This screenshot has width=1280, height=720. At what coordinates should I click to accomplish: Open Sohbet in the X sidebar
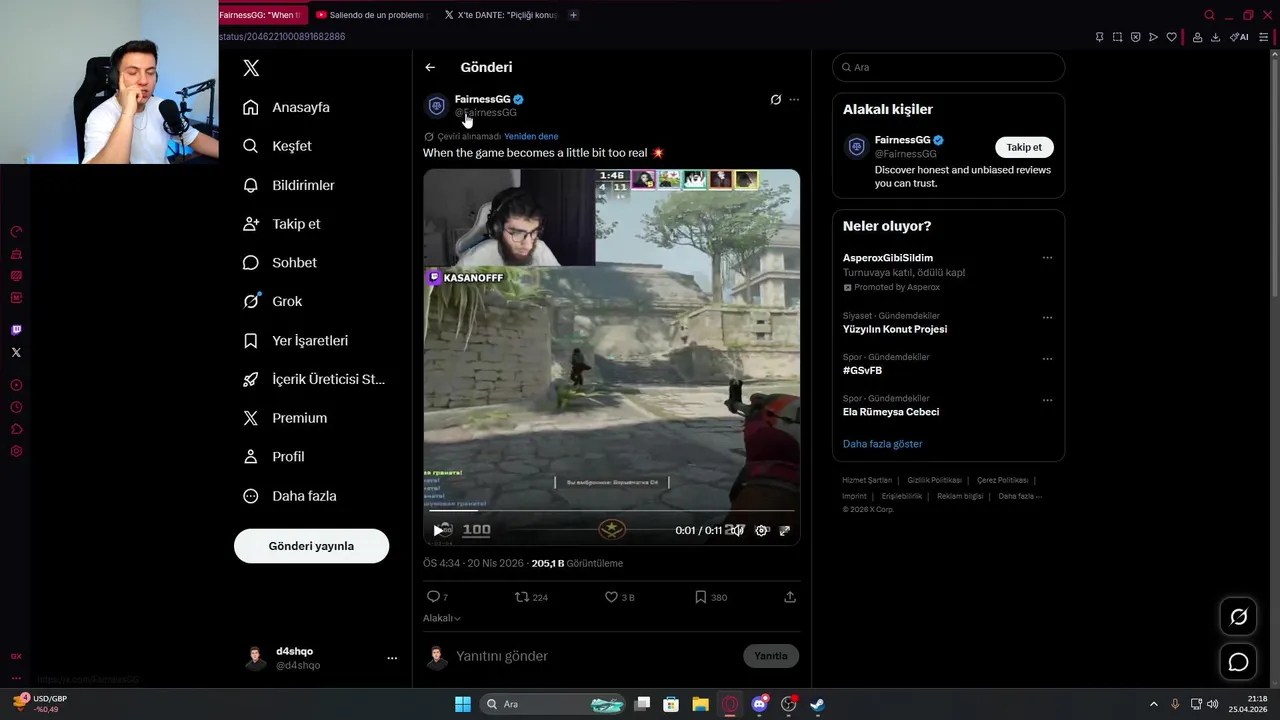(x=280, y=262)
